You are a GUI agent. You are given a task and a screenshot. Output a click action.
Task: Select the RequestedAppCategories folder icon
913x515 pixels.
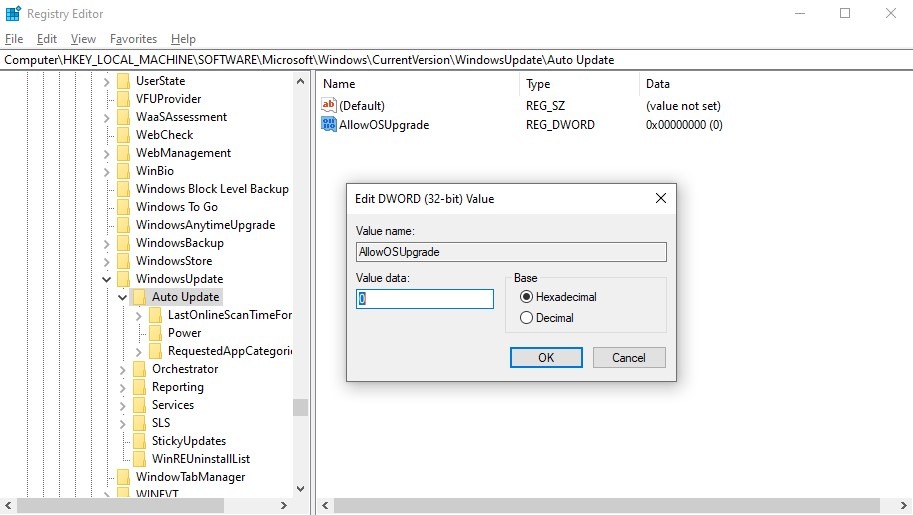point(155,351)
